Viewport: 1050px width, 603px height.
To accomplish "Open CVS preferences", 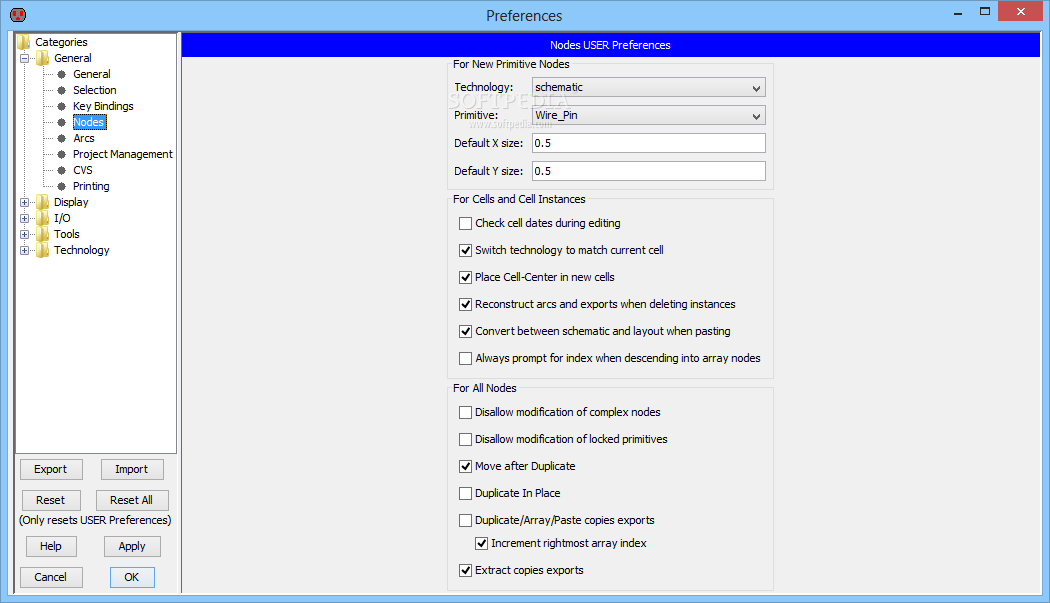I will pos(83,170).
